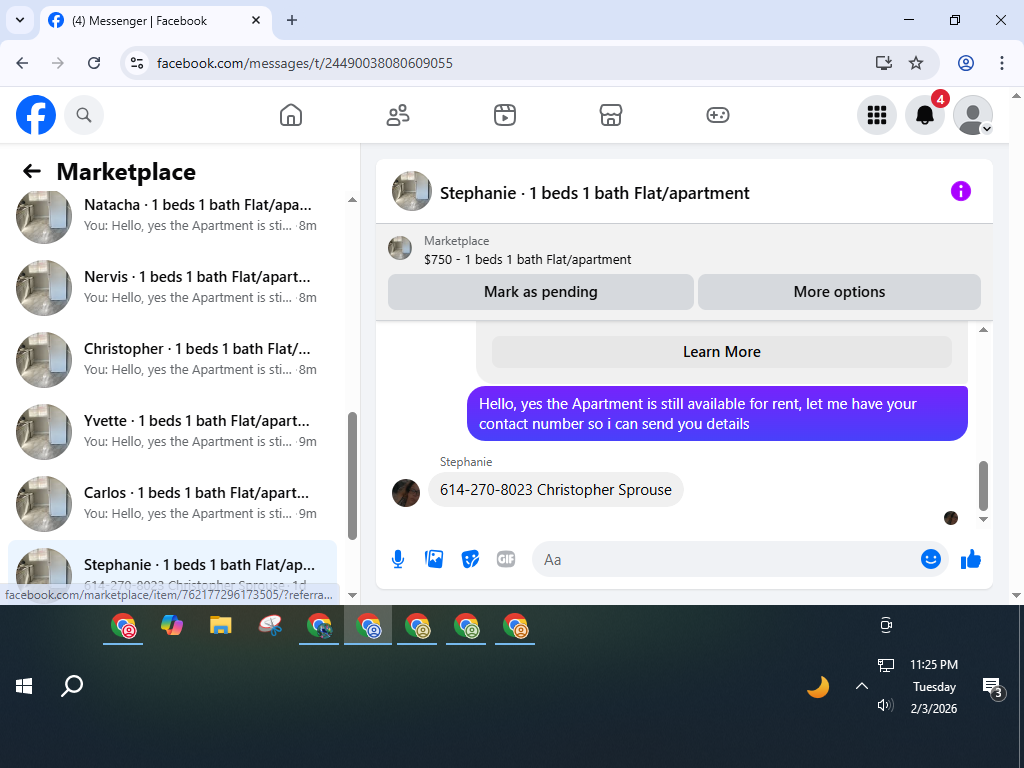Click the 614-270-8023 Christopher Sprouse message
Viewport: 1024px width, 768px height.
[556, 490]
